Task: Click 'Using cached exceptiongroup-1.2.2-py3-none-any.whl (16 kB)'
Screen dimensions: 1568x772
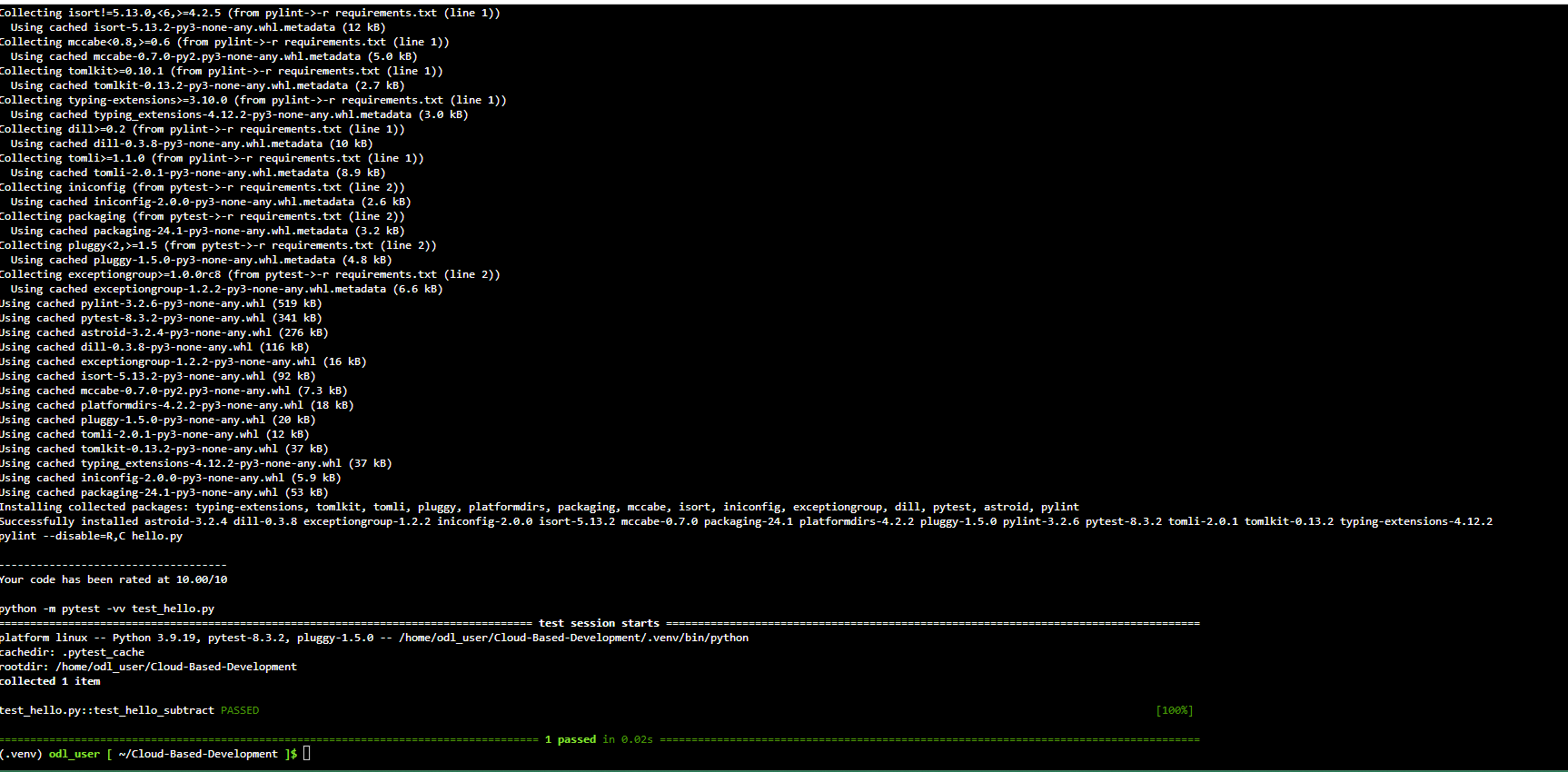Action: tap(184, 361)
